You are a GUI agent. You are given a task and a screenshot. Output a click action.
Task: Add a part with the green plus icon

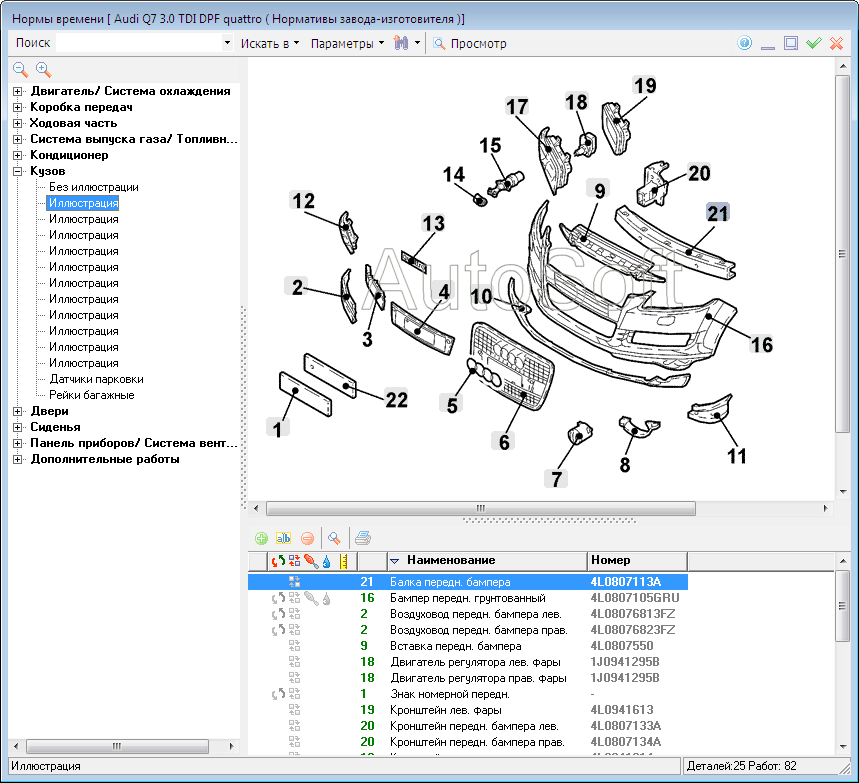261,539
